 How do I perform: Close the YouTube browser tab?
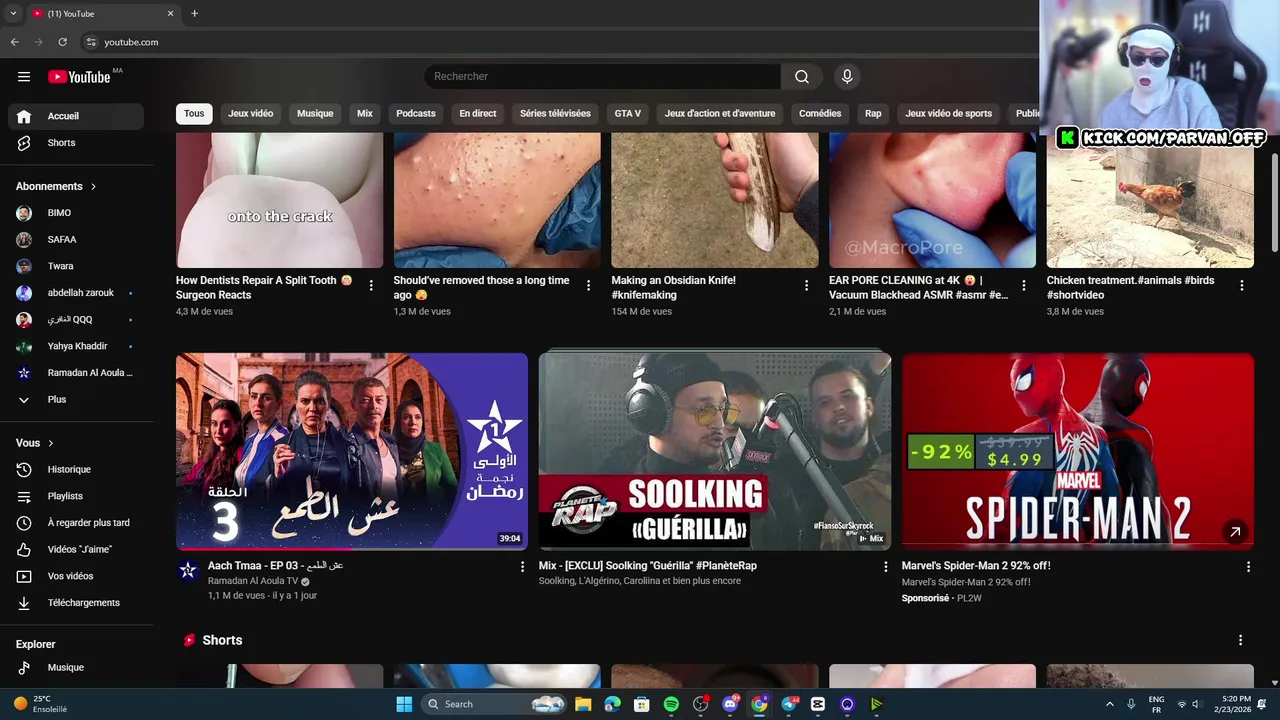170,13
